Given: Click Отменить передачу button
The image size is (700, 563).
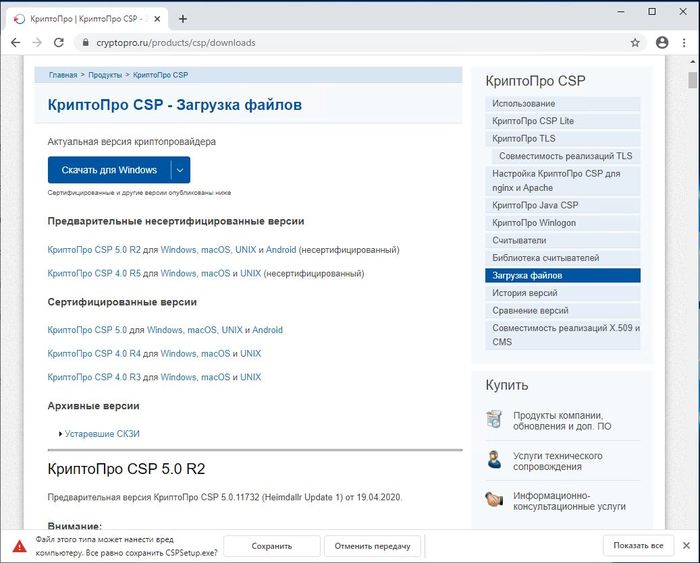Looking at the screenshot, I should (372, 546).
